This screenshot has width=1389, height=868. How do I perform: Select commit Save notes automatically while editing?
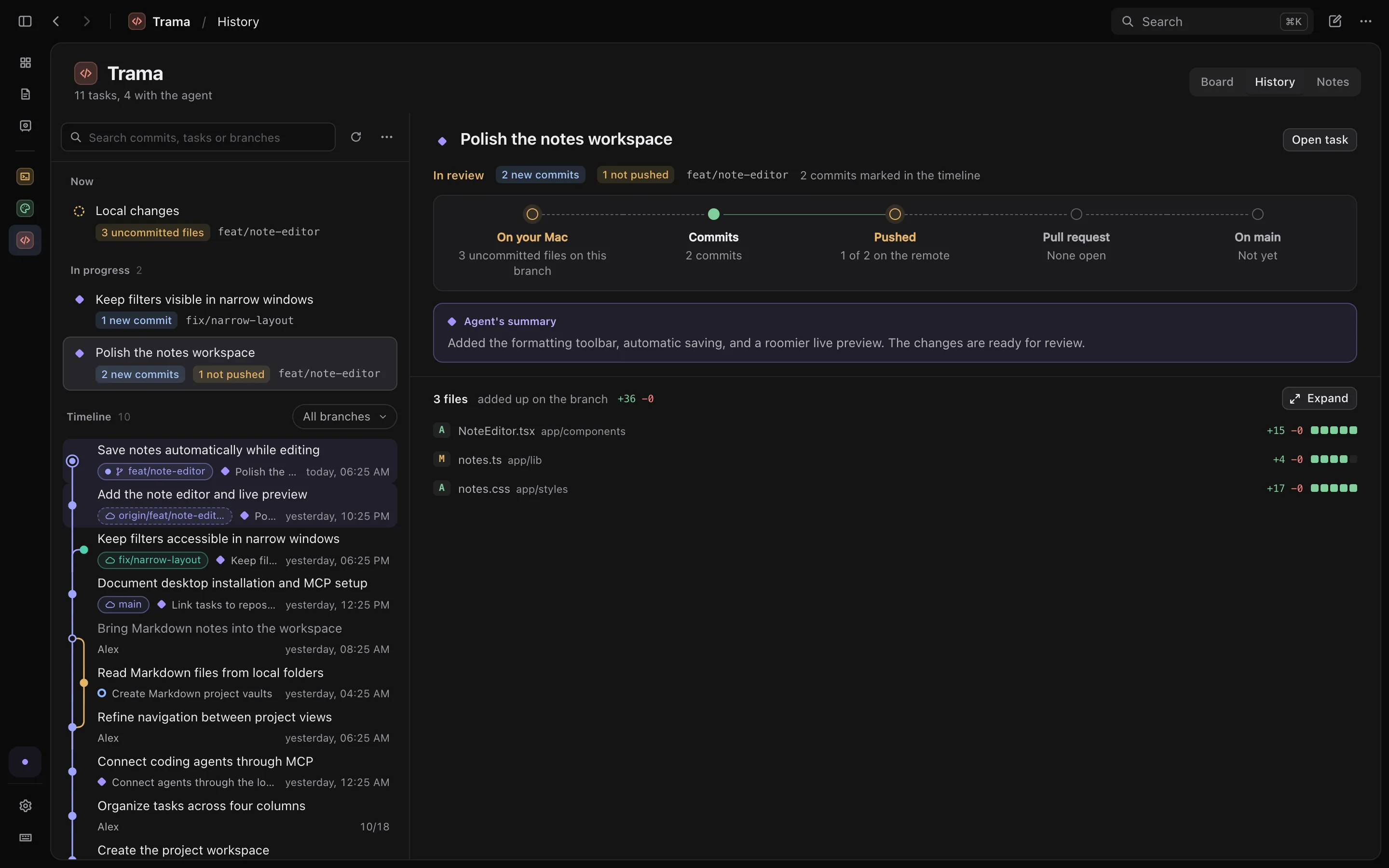click(230, 461)
